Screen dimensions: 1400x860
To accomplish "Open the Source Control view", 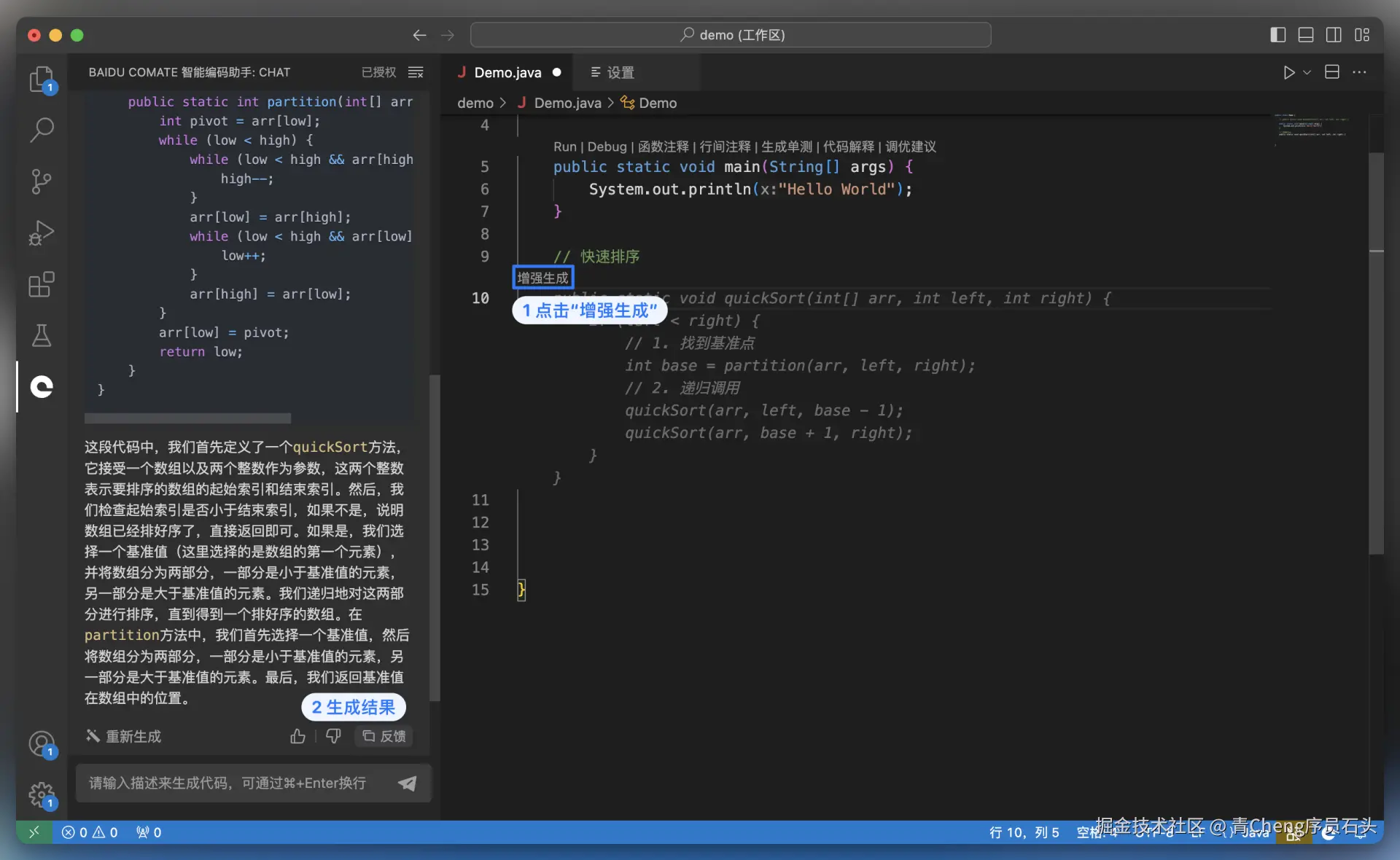I will click(x=42, y=181).
